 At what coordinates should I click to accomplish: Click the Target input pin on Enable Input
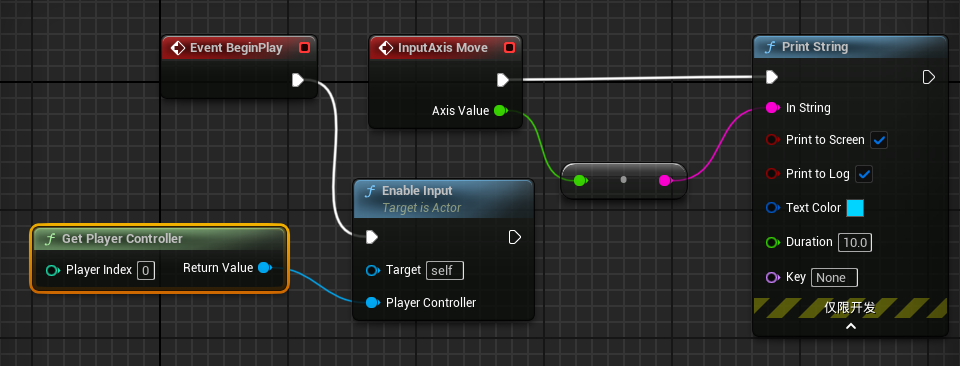(372, 271)
